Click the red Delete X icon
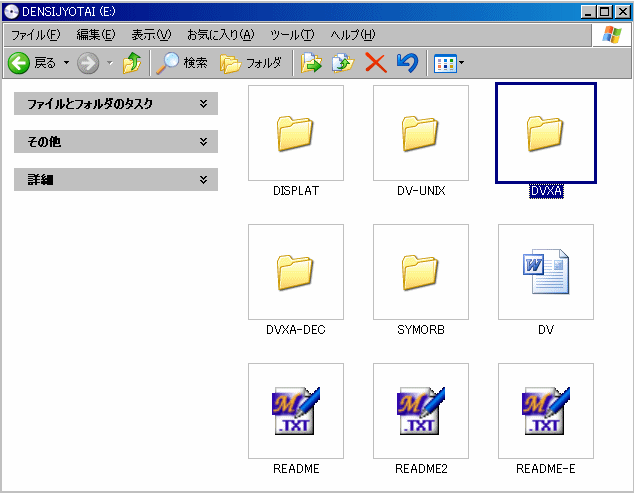 tap(375, 63)
